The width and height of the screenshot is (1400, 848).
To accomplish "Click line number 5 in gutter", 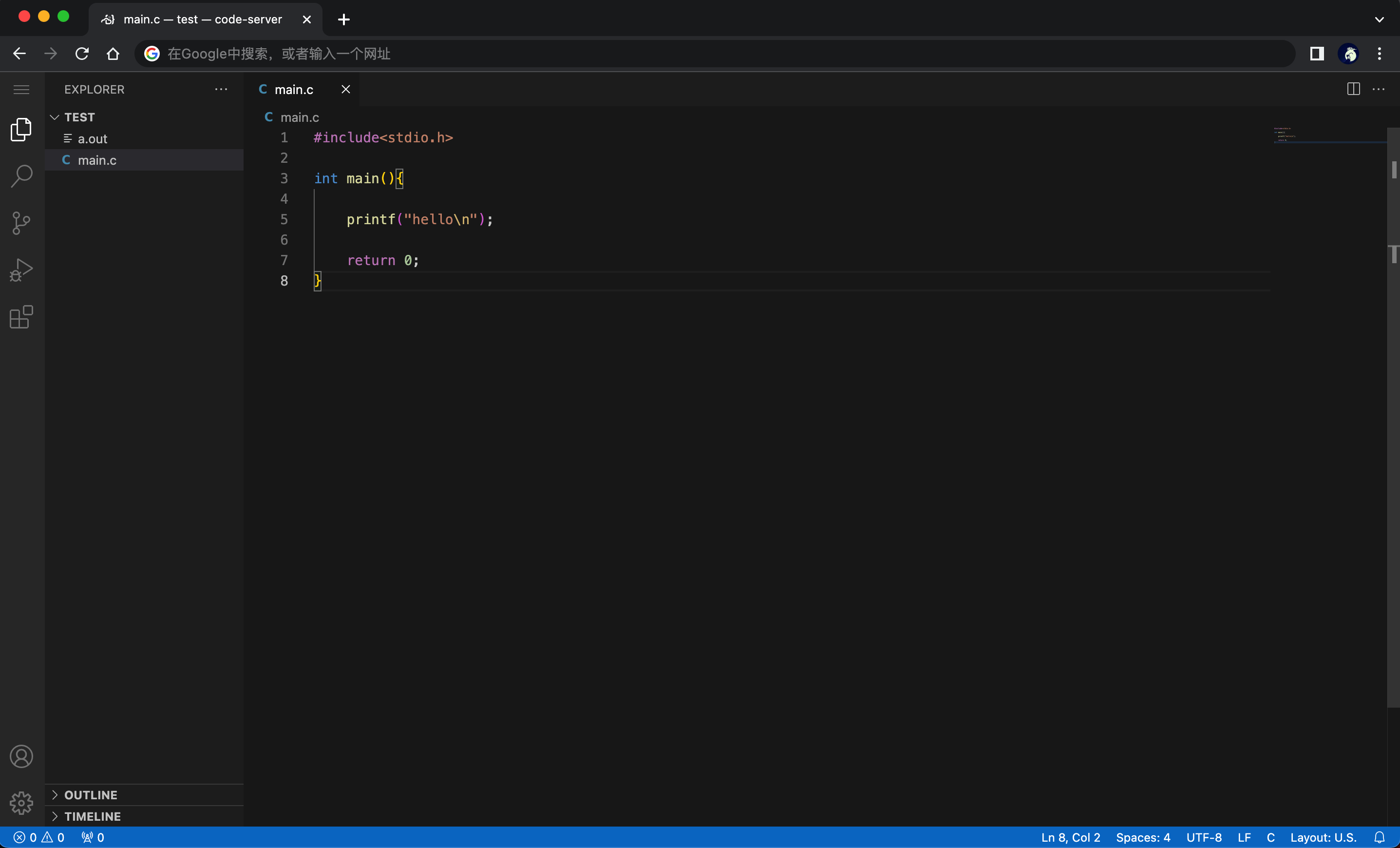I will tap(284, 219).
